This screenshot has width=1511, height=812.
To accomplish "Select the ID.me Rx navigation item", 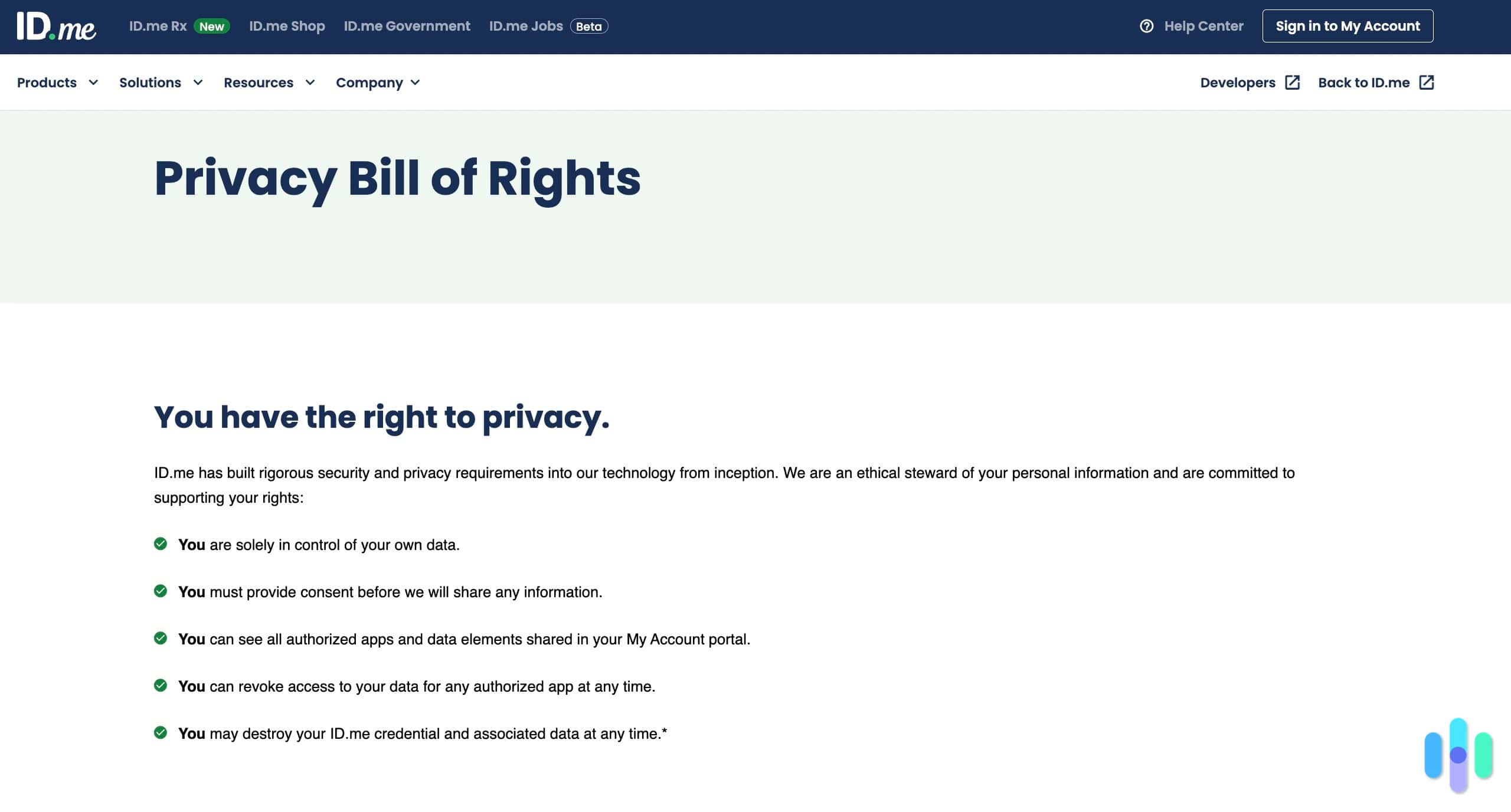I will click(158, 26).
